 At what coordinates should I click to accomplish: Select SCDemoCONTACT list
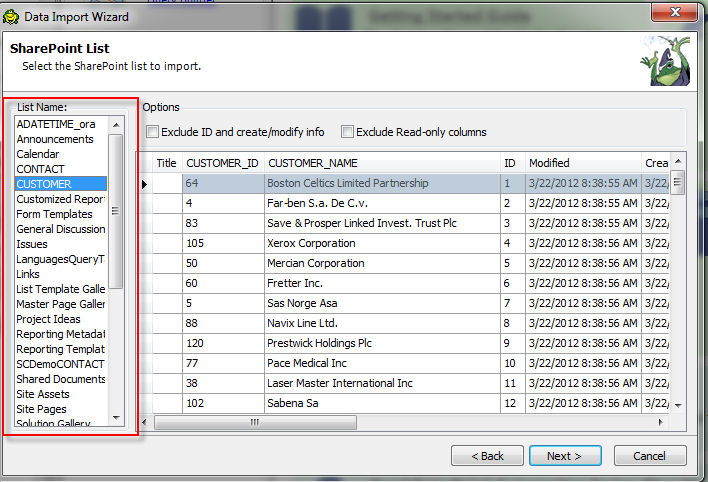tap(61, 364)
